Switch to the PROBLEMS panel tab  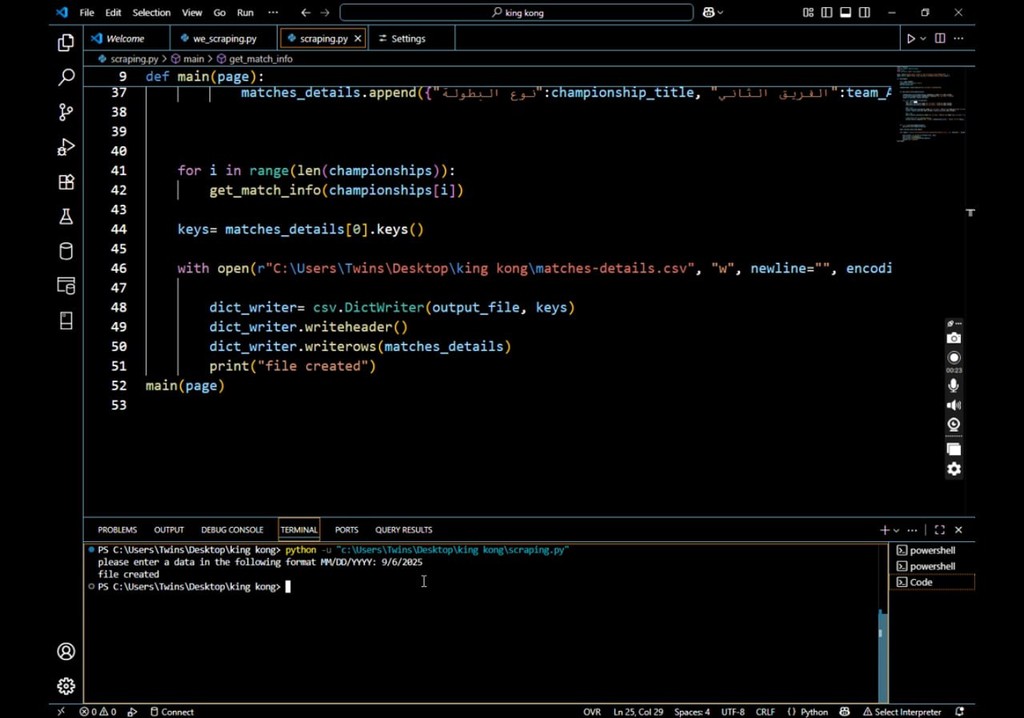click(x=117, y=530)
